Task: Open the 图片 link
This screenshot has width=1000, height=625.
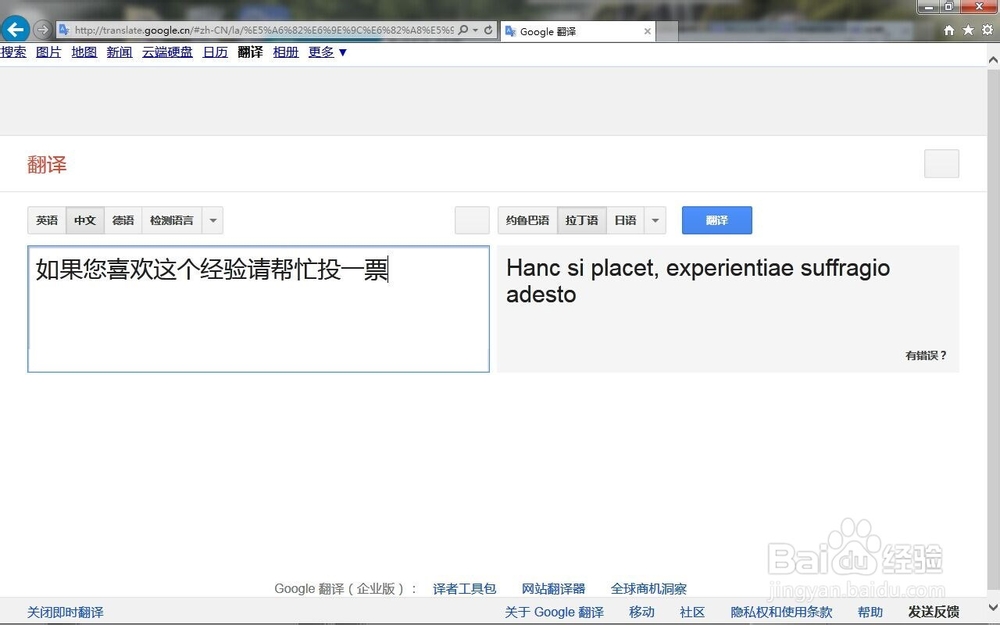Action: (x=48, y=52)
